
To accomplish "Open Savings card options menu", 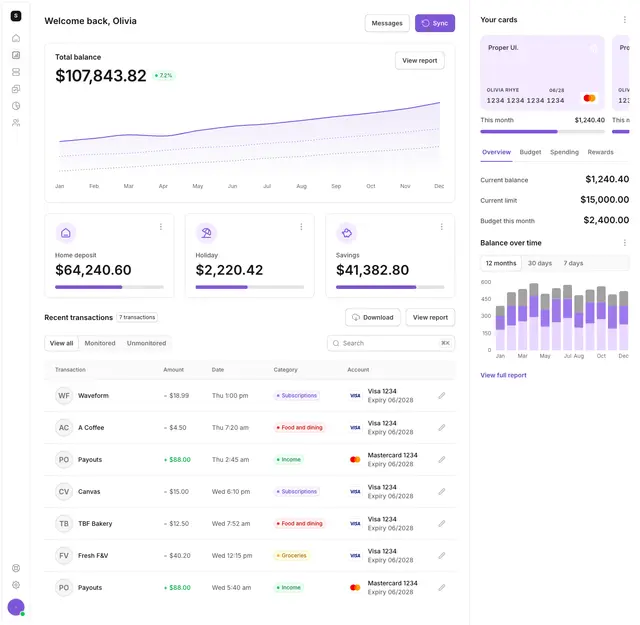I will tap(442, 227).
